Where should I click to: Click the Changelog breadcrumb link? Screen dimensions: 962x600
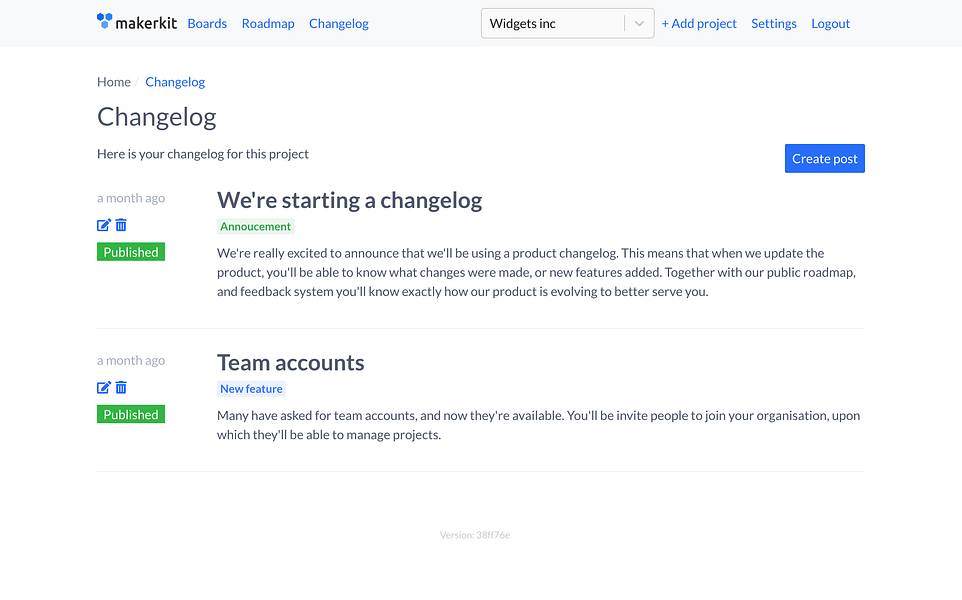175,82
